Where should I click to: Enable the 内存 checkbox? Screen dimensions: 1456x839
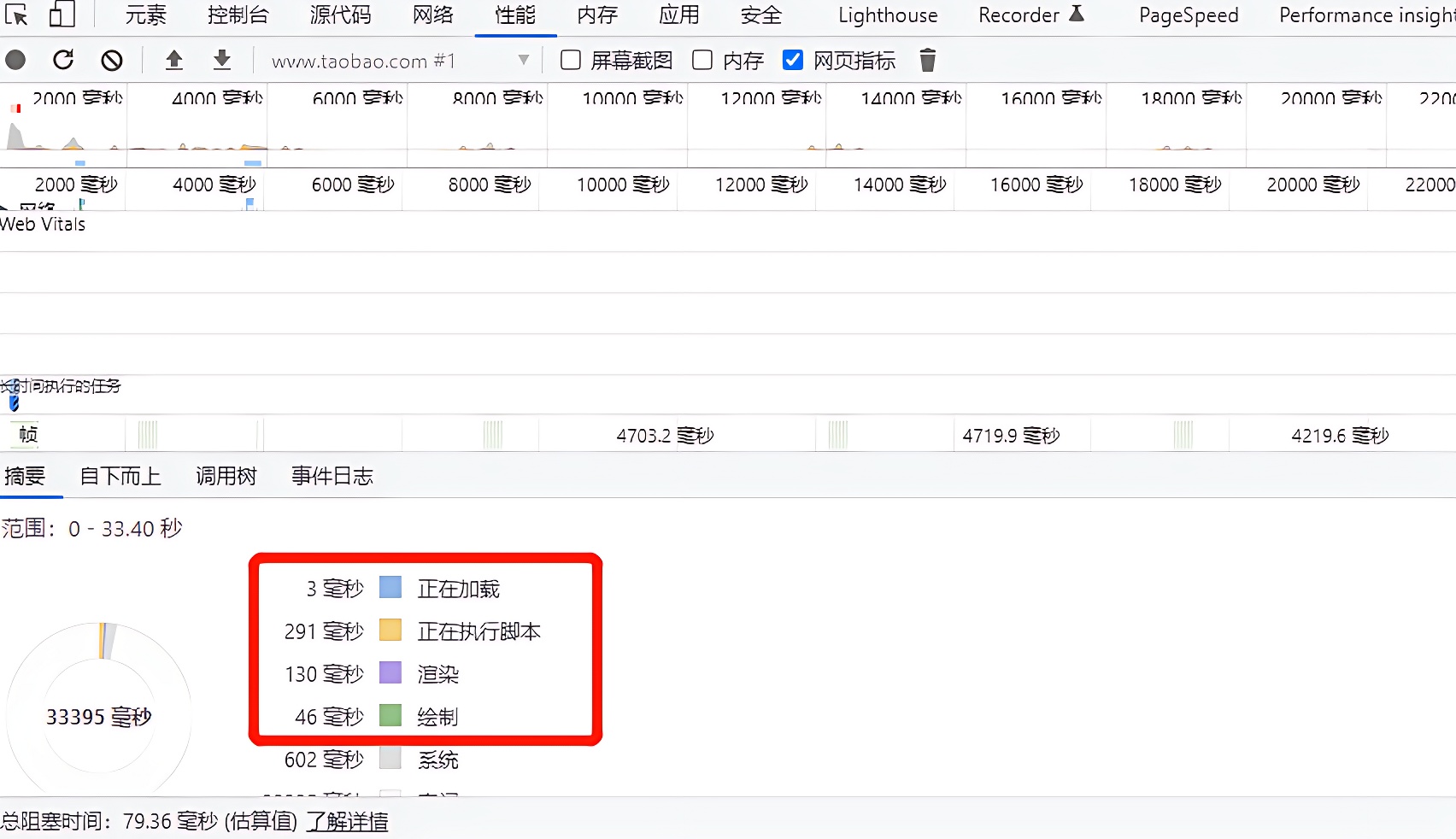pyautogui.click(x=702, y=60)
